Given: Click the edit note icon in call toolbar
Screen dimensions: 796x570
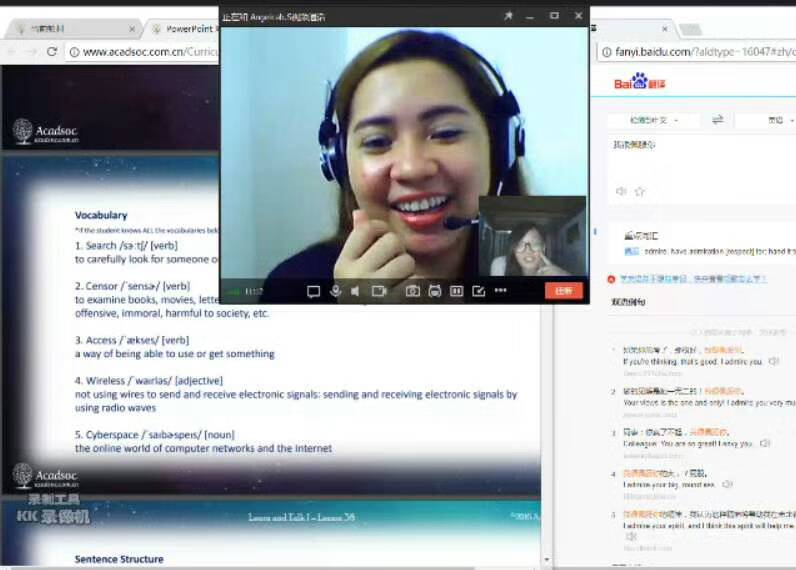Looking at the screenshot, I should [478, 291].
